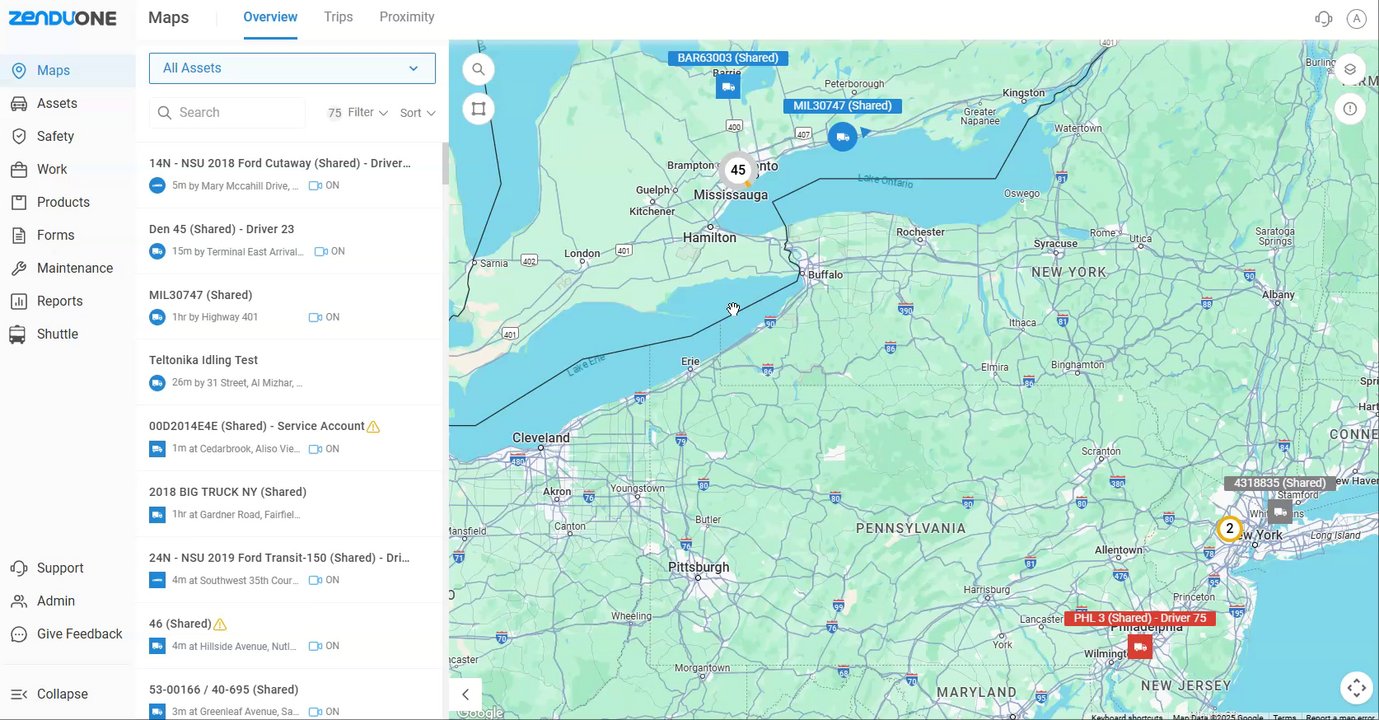Screen dimensions: 1379x720
Task: Click the Shuttle bus icon
Action: pyautogui.click(x=18, y=334)
